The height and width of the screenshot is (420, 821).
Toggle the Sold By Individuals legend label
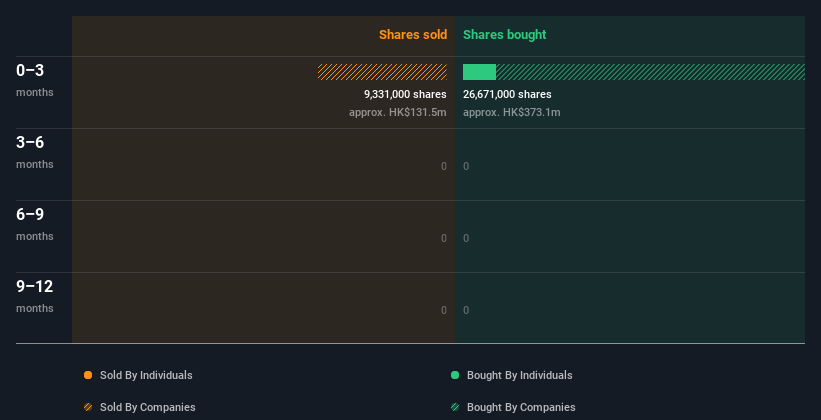pos(146,375)
